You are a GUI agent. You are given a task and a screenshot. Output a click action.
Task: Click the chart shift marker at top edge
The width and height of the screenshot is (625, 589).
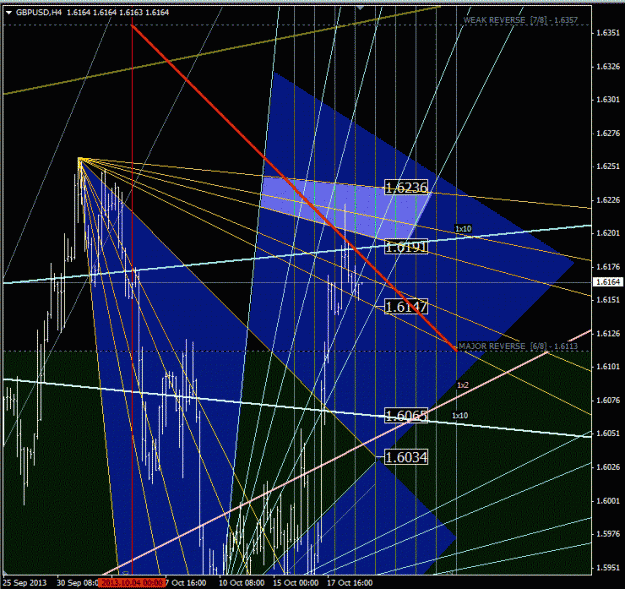(x=360, y=7)
